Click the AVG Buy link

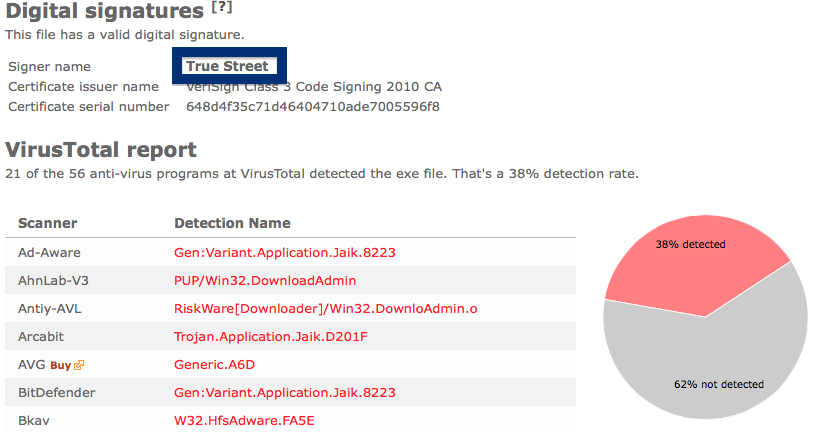click(x=60, y=365)
